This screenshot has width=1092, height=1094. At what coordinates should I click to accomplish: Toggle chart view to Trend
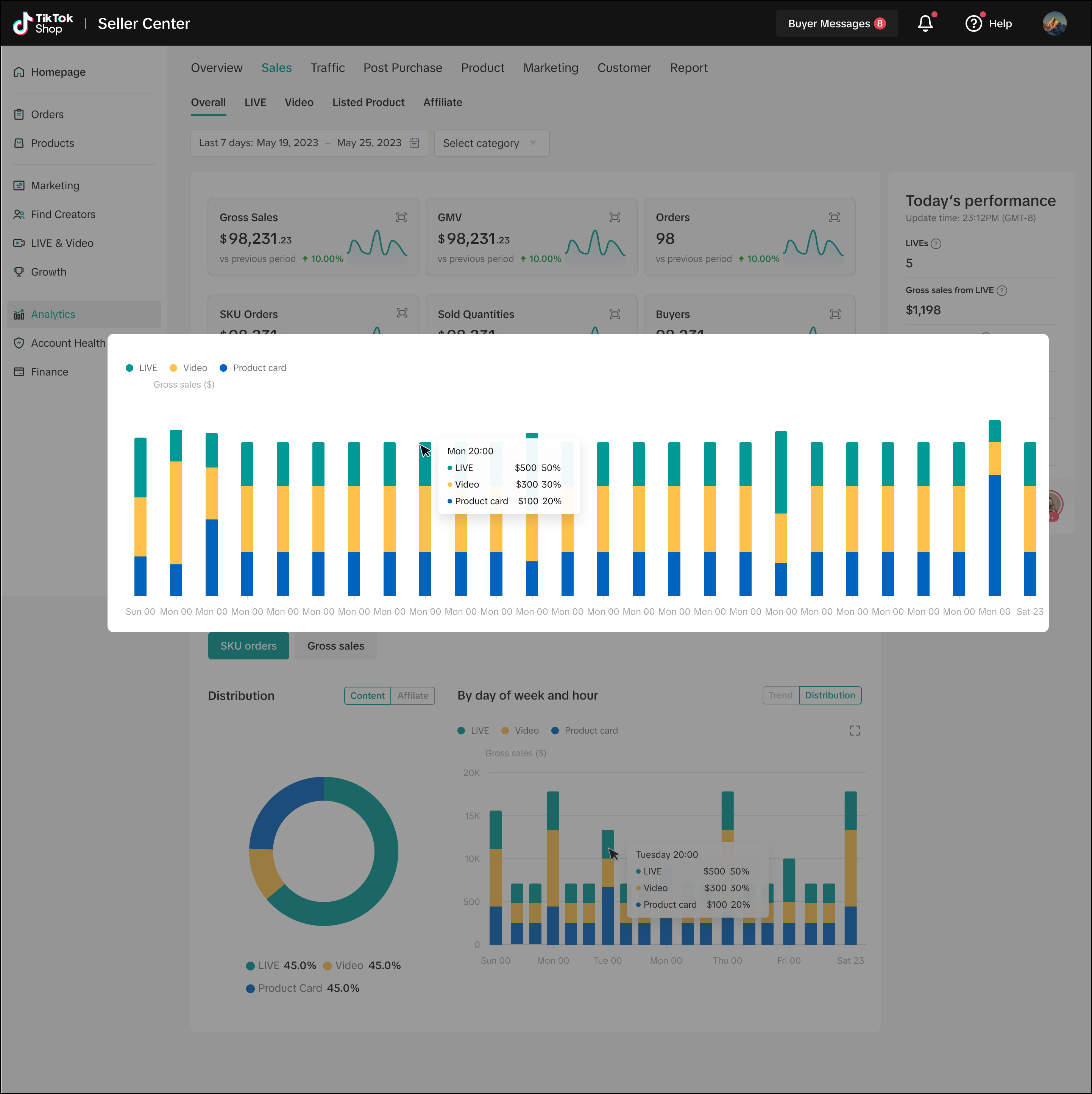pos(780,695)
